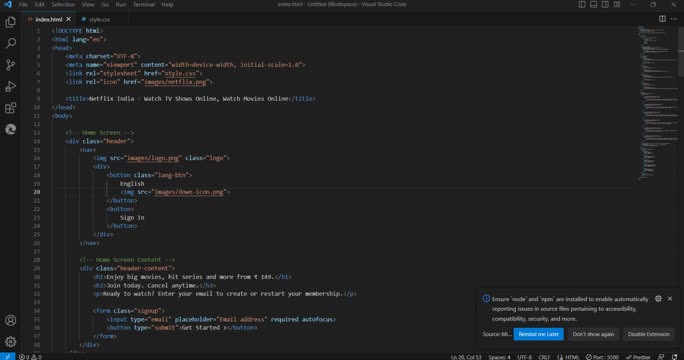
Task: Open Run and Debug view
Action: click(10, 86)
